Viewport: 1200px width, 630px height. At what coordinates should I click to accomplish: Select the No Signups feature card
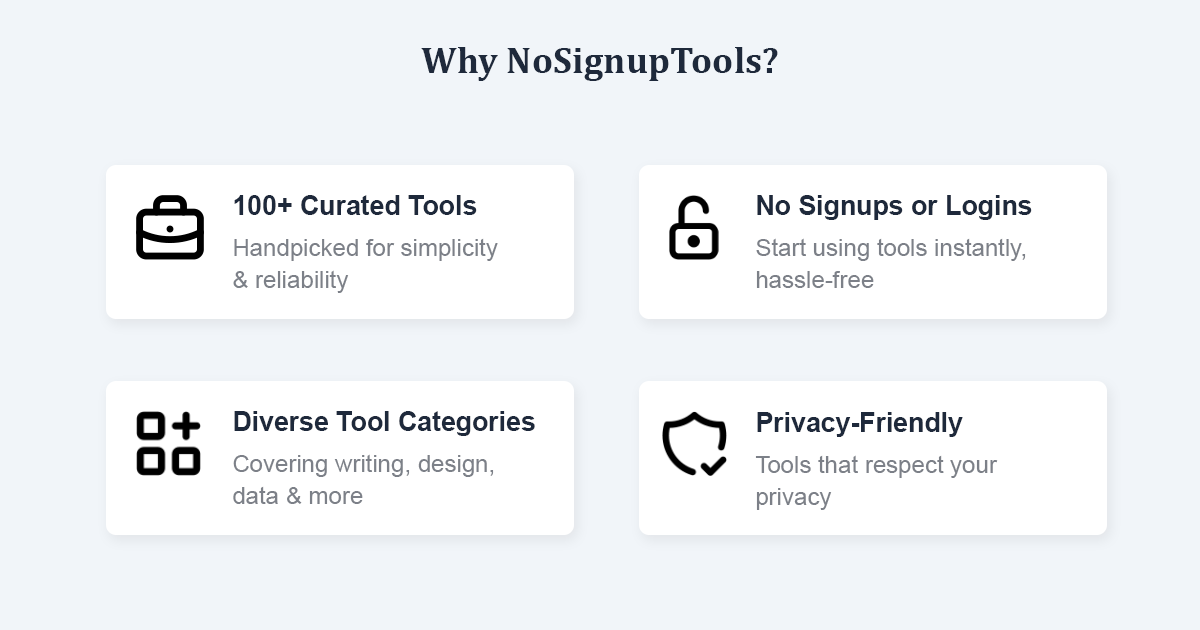(x=872, y=241)
